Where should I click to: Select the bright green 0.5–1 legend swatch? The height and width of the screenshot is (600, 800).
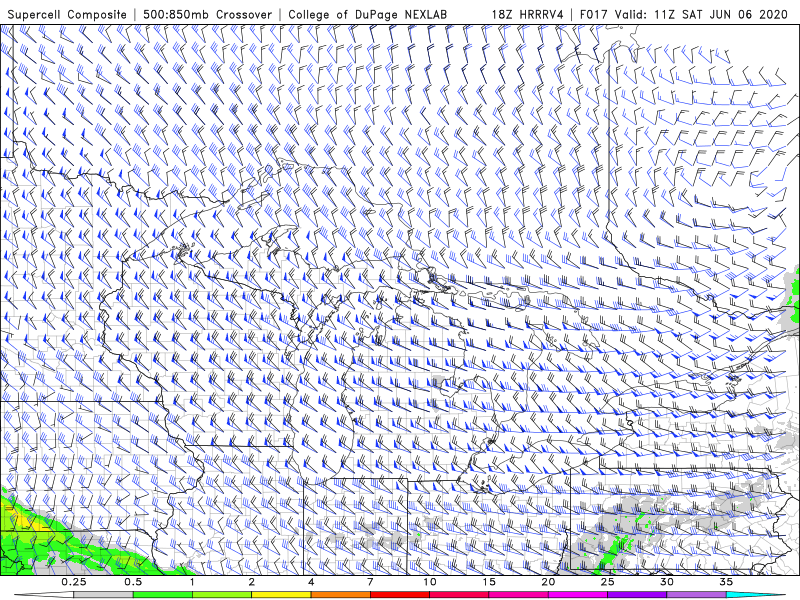point(162,595)
